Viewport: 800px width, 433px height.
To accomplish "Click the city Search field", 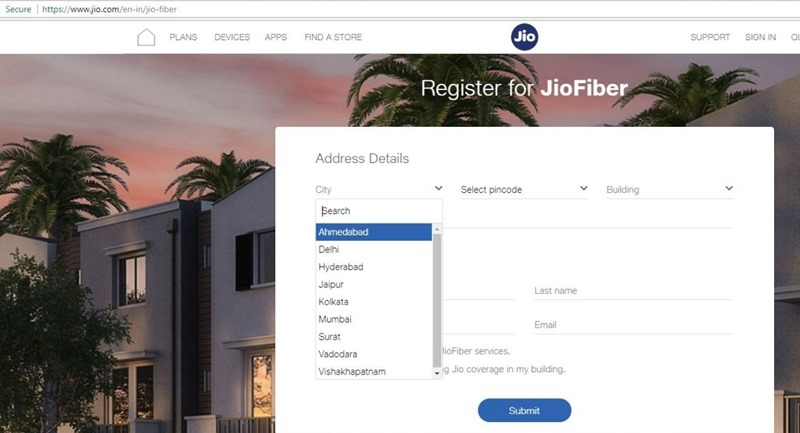I will click(379, 211).
